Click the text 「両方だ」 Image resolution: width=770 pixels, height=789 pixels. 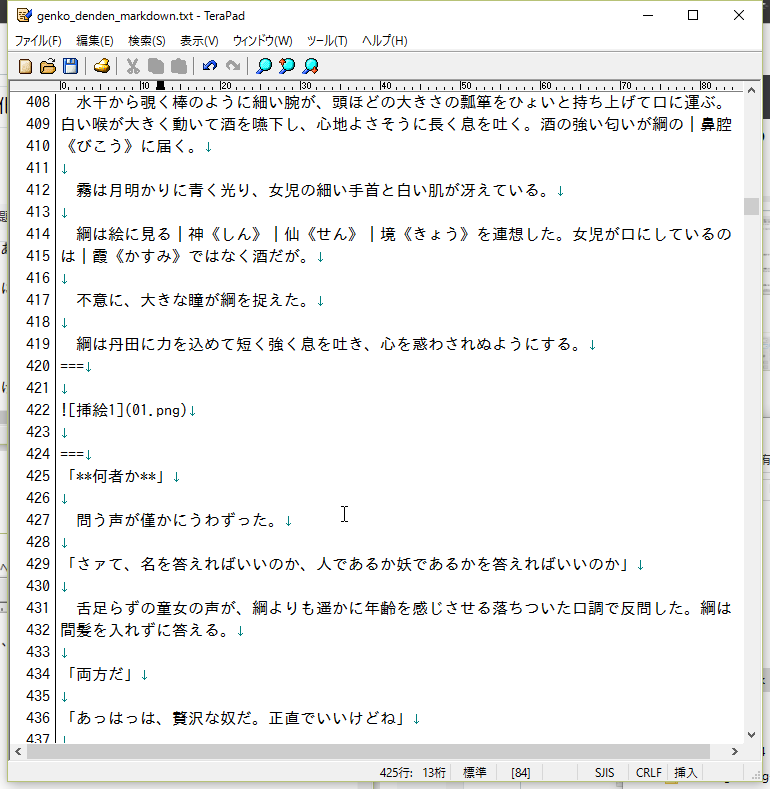tap(100, 674)
